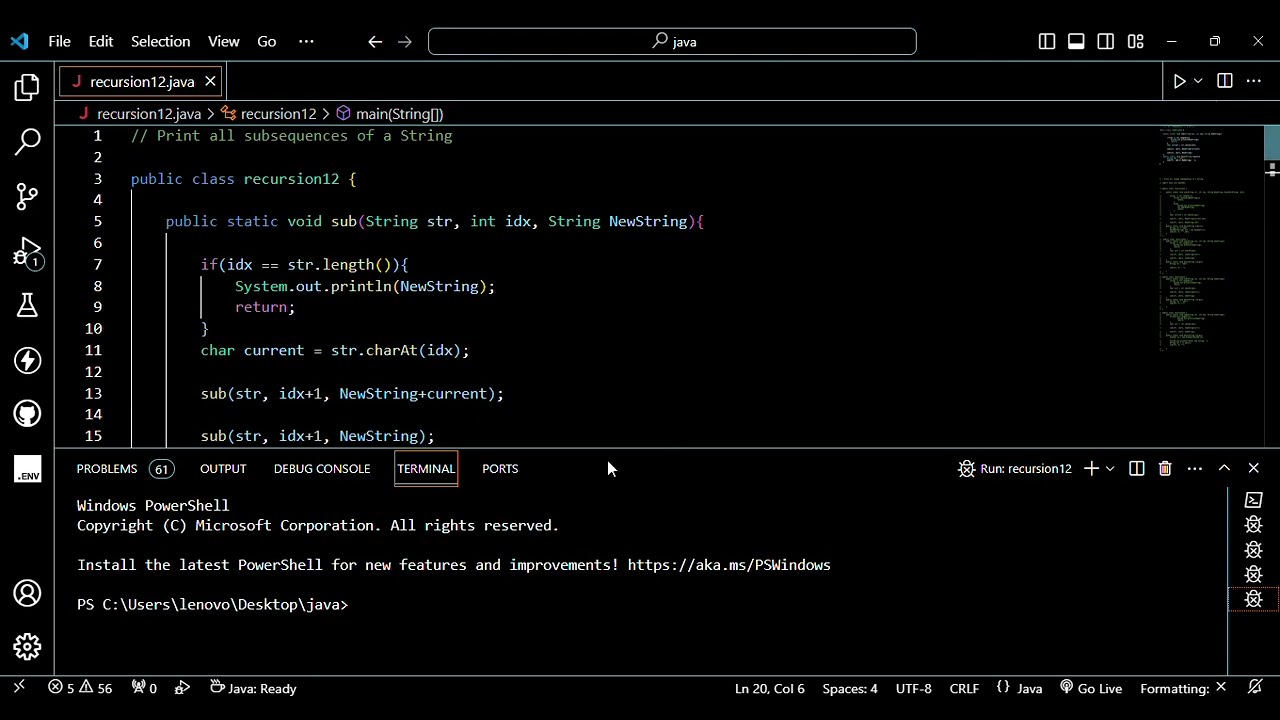Toggle the bottom panel layout
This screenshot has width=1280, height=720.
[1076, 41]
